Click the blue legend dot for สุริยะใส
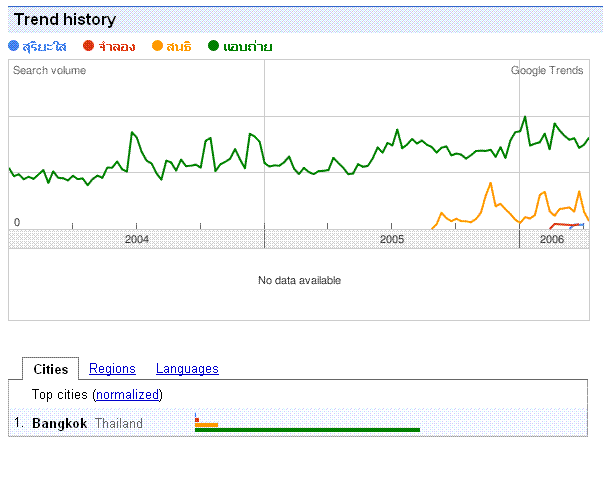Screen dimensions: 610x503 pos(14,46)
